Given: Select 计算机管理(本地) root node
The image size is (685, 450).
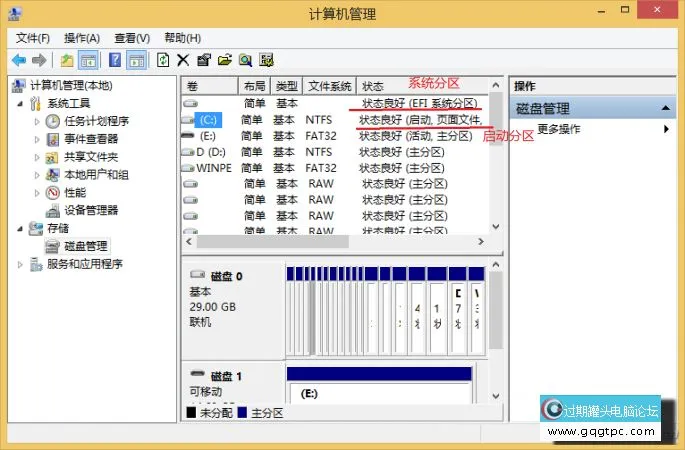Looking at the screenshot, I should point(71,86).
